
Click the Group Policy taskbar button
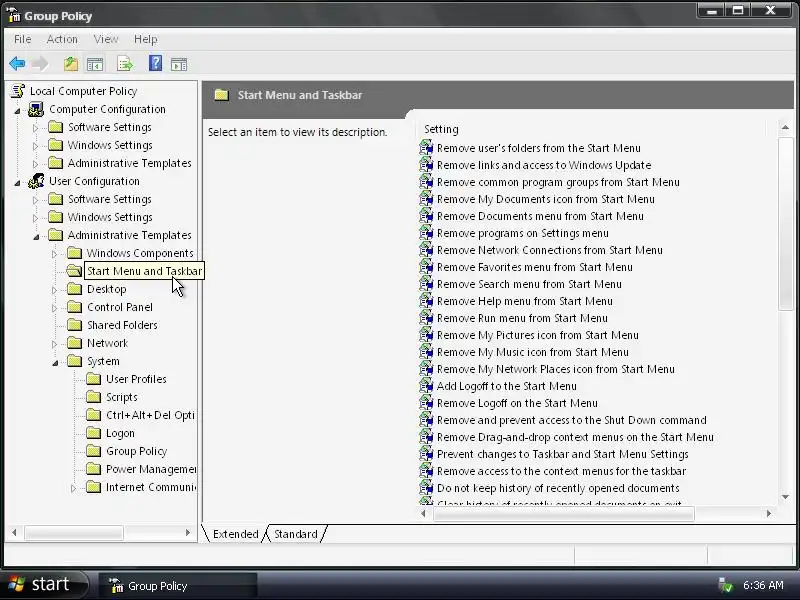point(178,586)
